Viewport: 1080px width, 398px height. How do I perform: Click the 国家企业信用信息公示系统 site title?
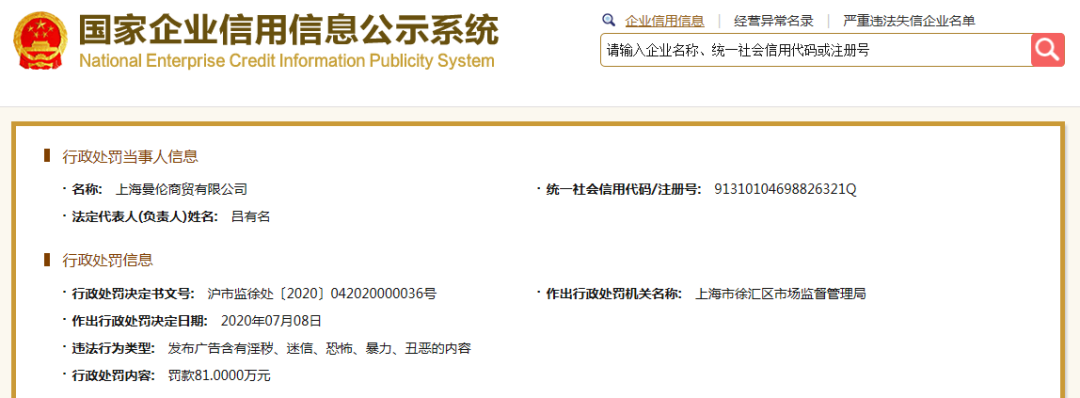[288, 29]
